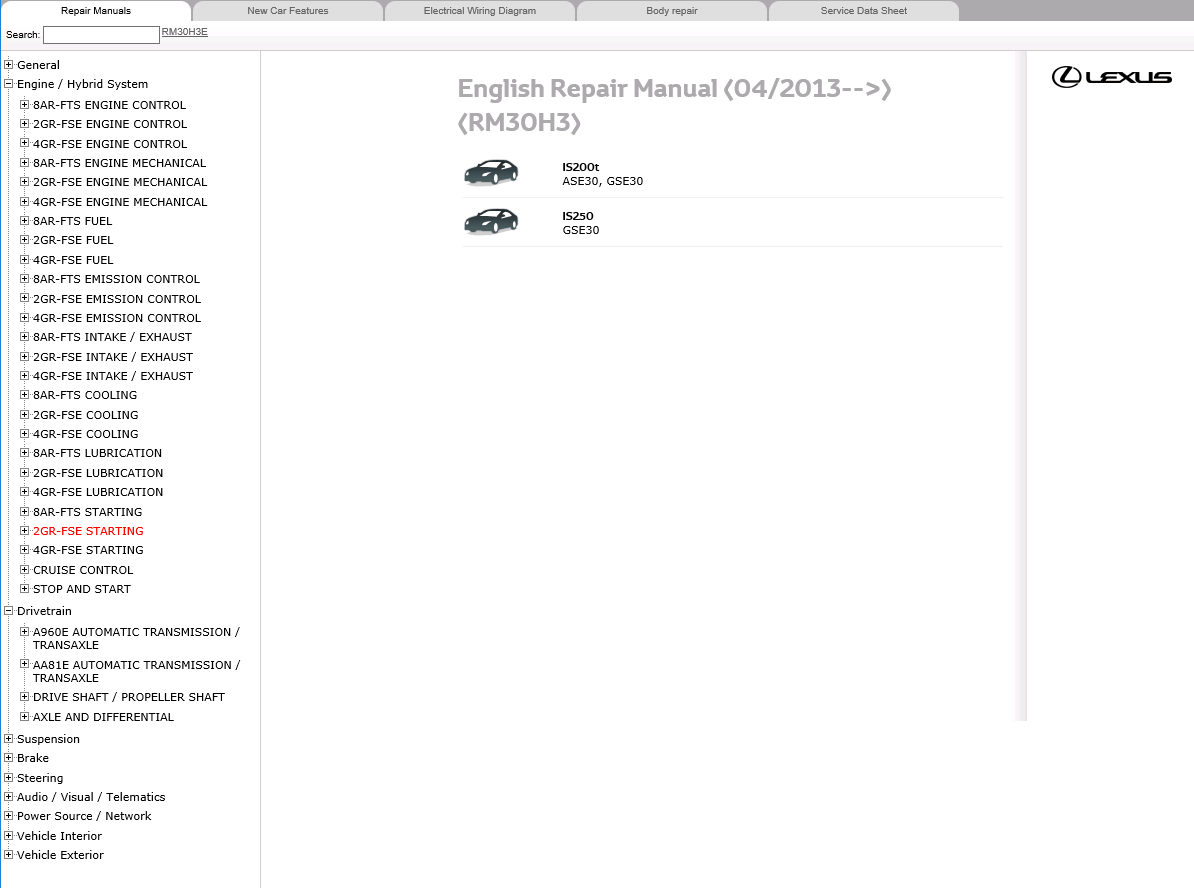Open the Service Data Sheet tab

pos(862,11)
